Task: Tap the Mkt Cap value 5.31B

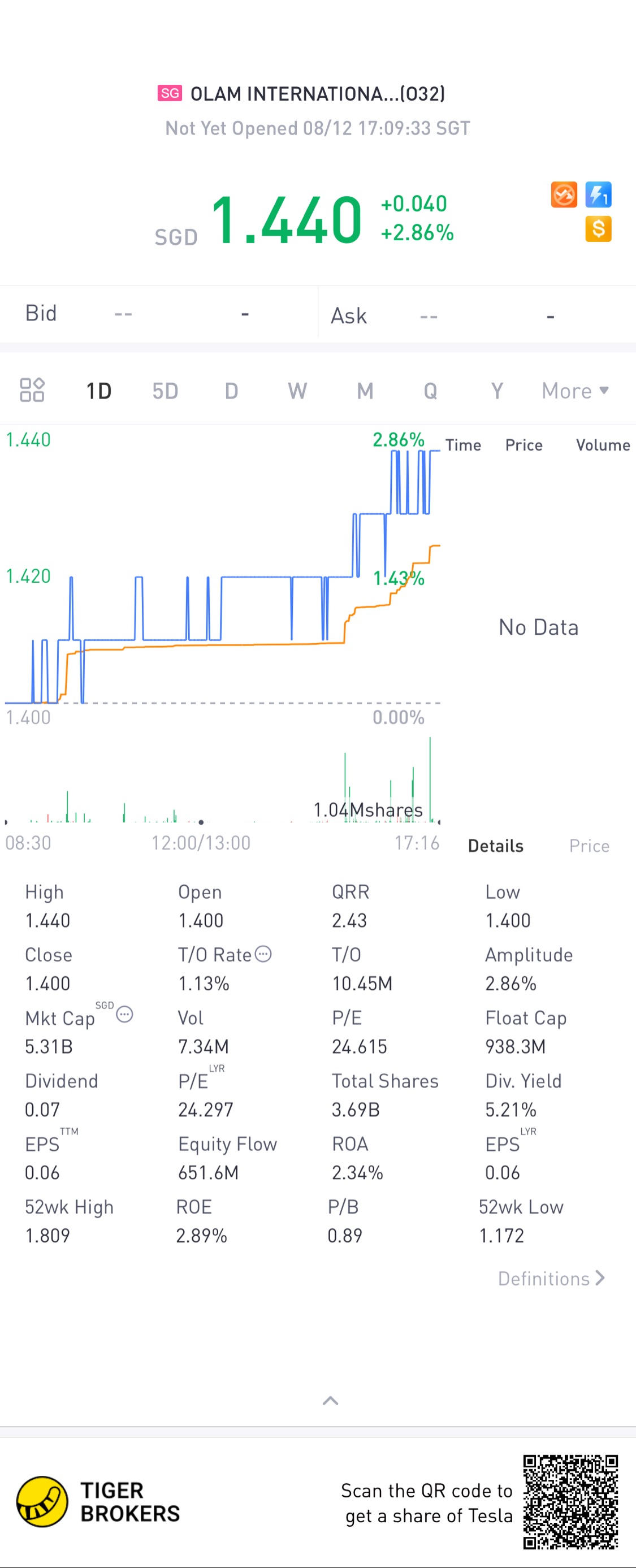Action: pyautogui.click(x=49, y=1046)
